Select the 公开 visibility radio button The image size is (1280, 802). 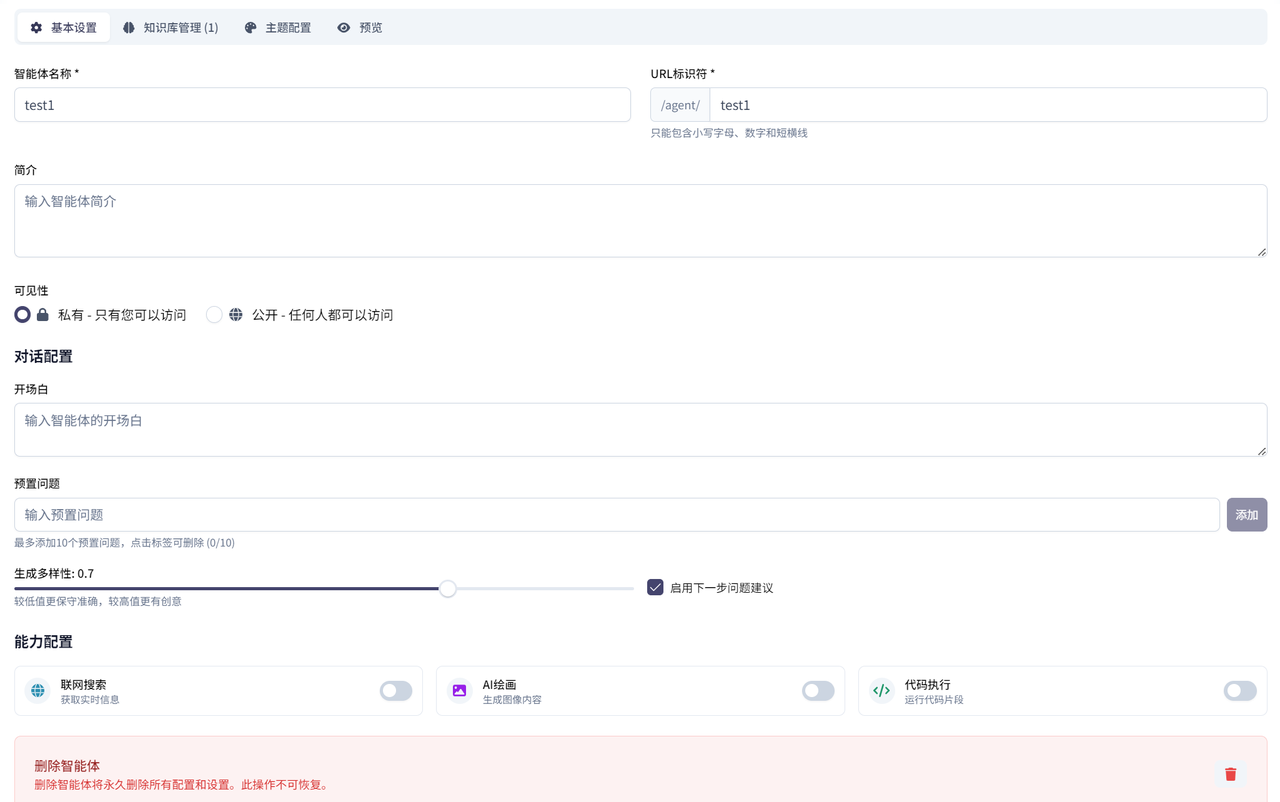point(213,314)
